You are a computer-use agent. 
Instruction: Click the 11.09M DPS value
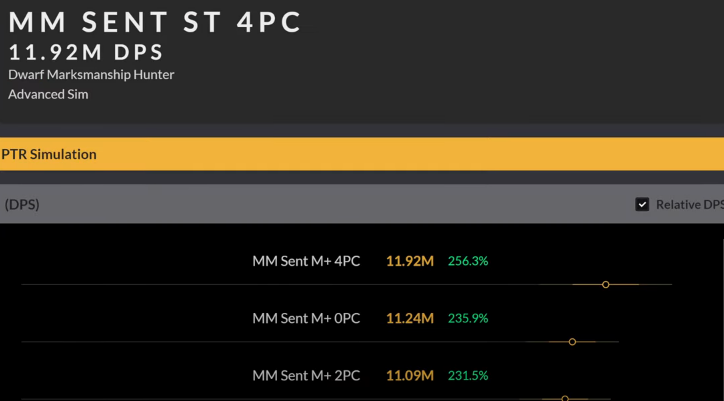point(410,376)
